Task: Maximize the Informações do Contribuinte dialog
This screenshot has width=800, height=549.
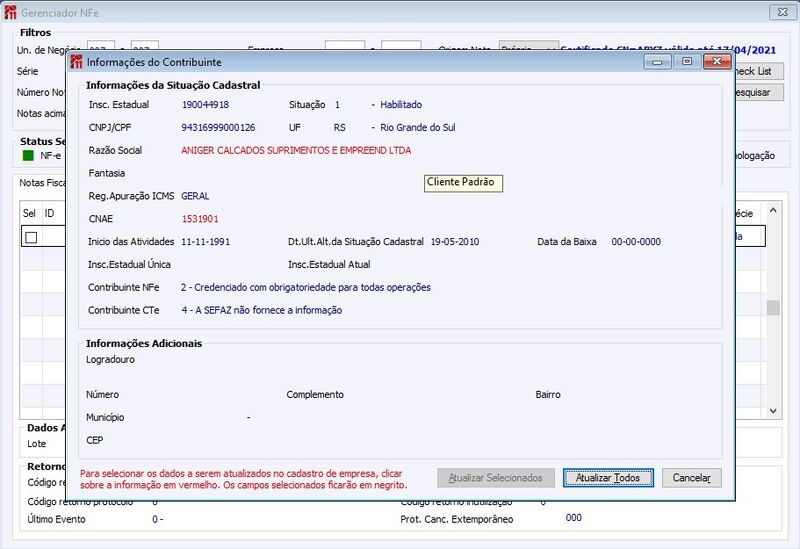Action: [687, 62]
